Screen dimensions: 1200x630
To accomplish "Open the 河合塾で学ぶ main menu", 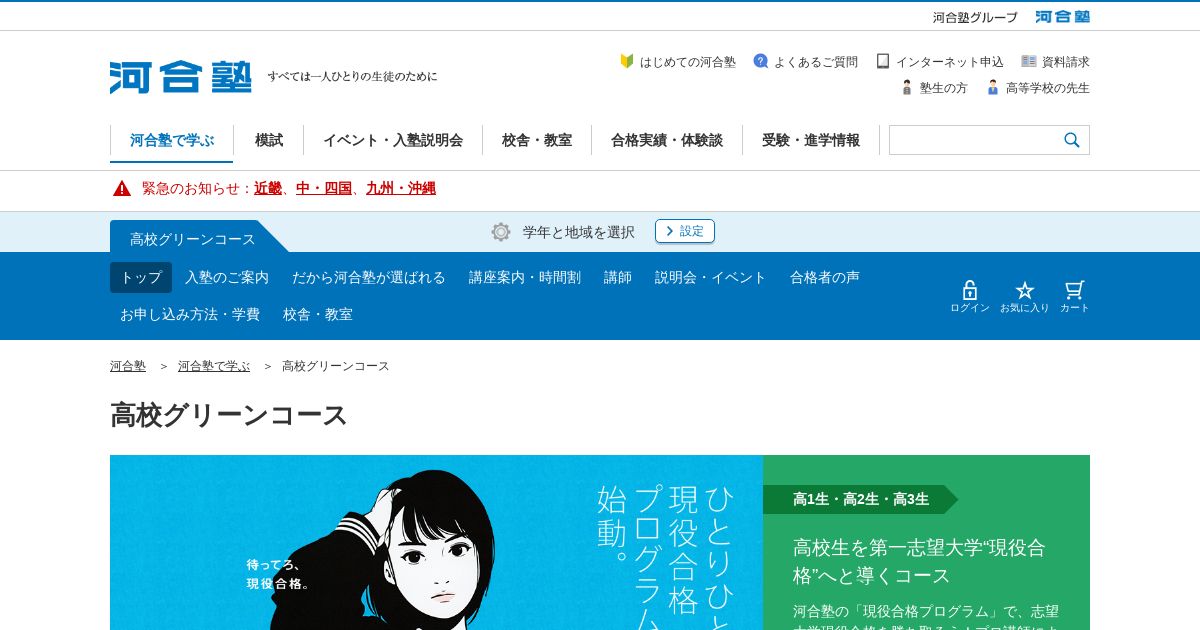I will 172,141.
